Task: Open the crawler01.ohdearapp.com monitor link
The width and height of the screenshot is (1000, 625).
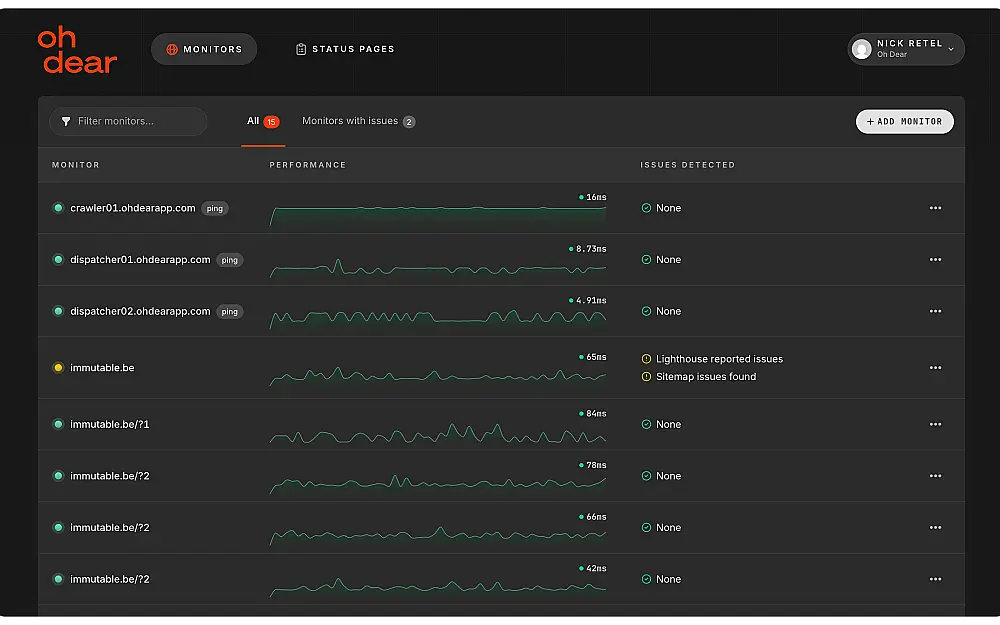Action: pyautogui.click(x=133, y=208)
